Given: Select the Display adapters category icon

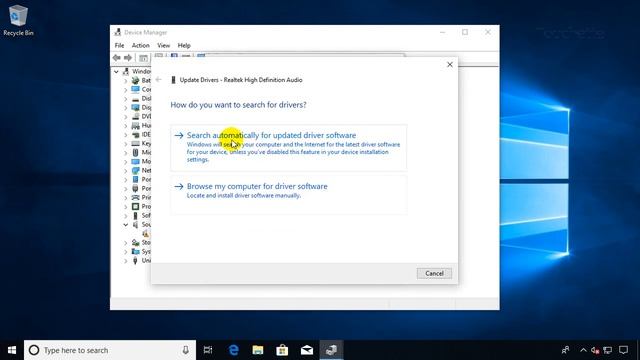Looking at the screenshot, I should click(x=135, y=107).
